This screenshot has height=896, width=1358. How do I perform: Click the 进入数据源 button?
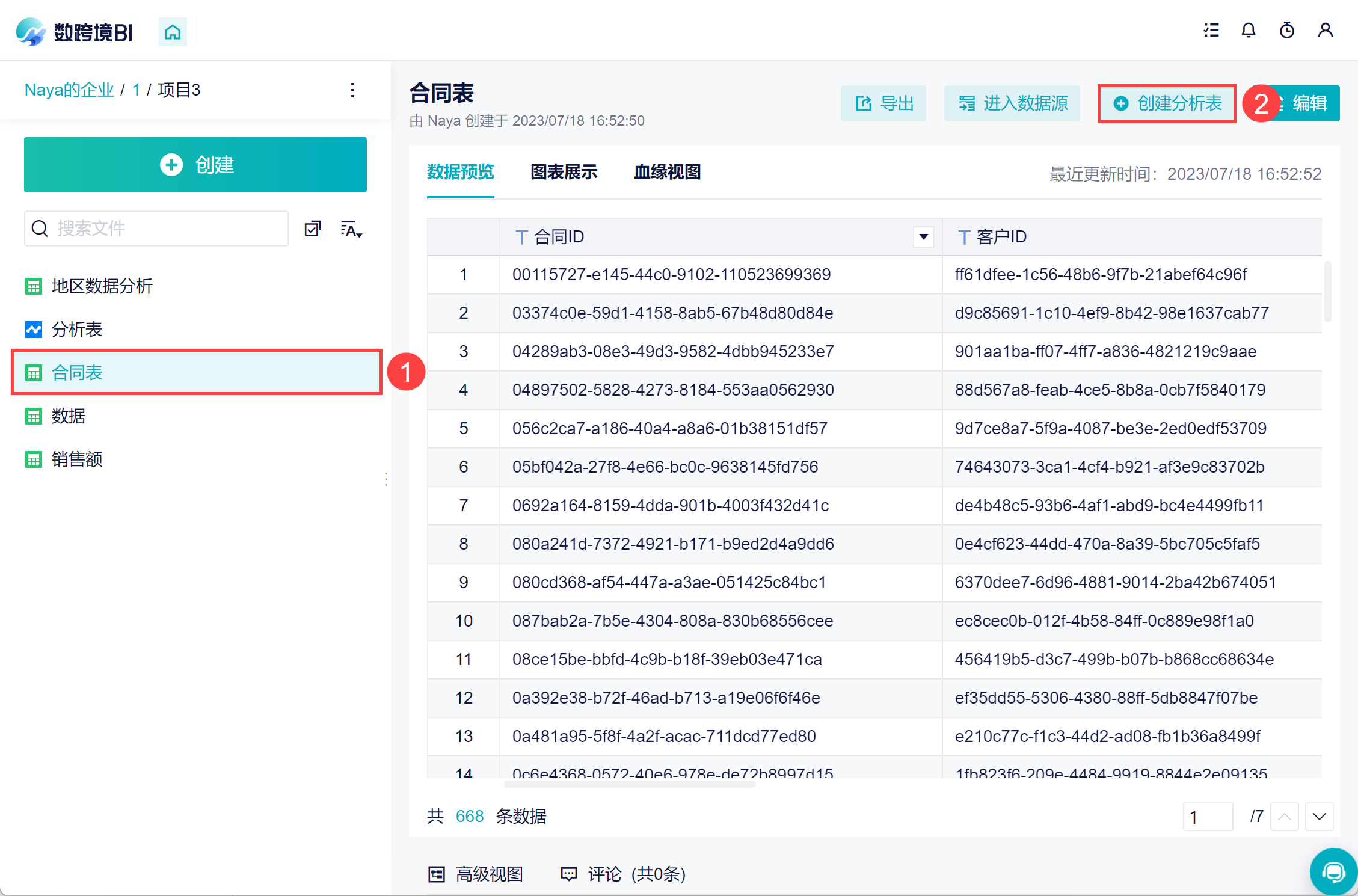tap(1012, 104)
